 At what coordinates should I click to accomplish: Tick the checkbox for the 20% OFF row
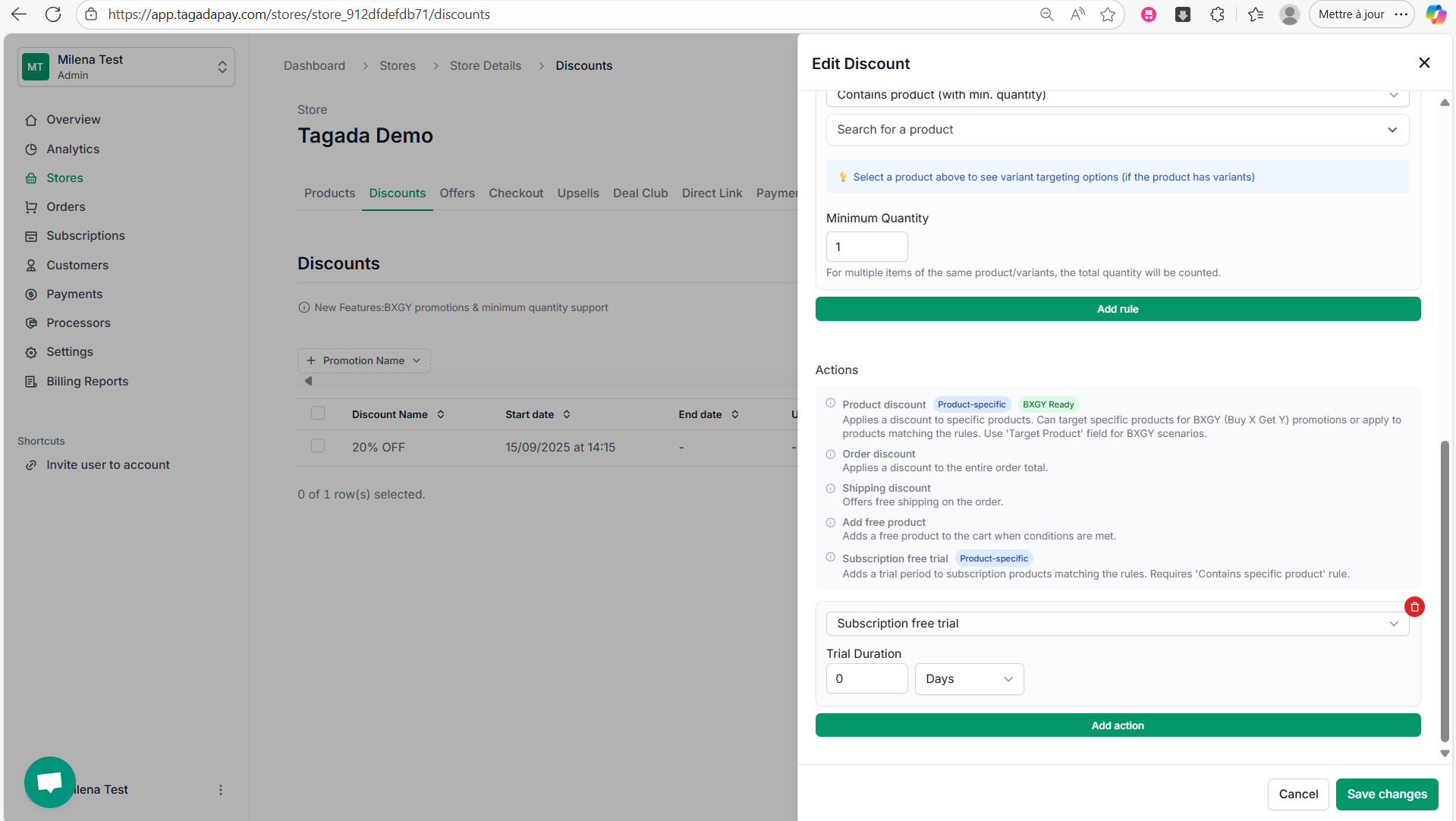pos(318,445)
